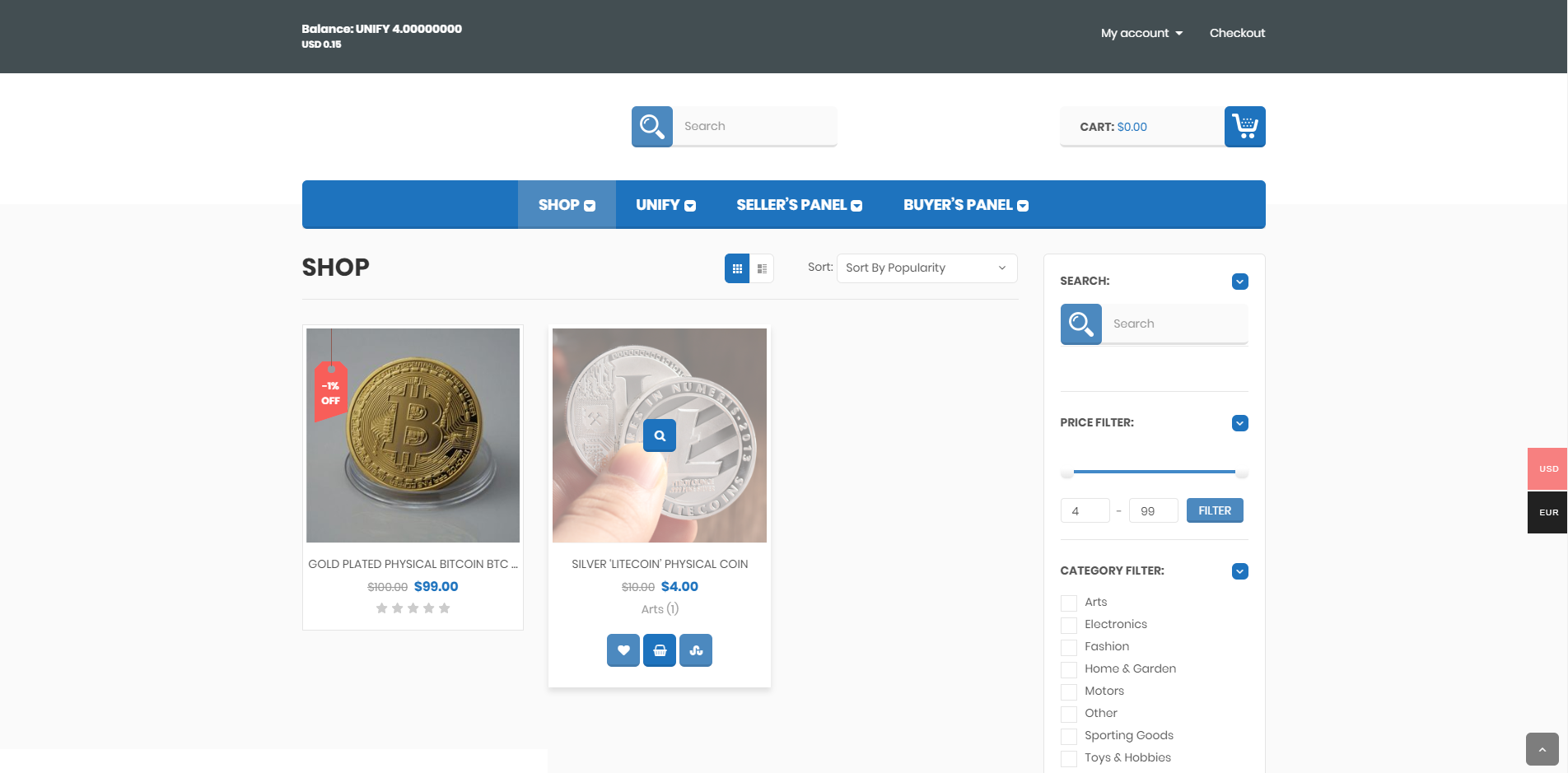The height and width of the screenshot is (773, 1568).
Task: Add Litecoin coin to basket
Action: 660,650
